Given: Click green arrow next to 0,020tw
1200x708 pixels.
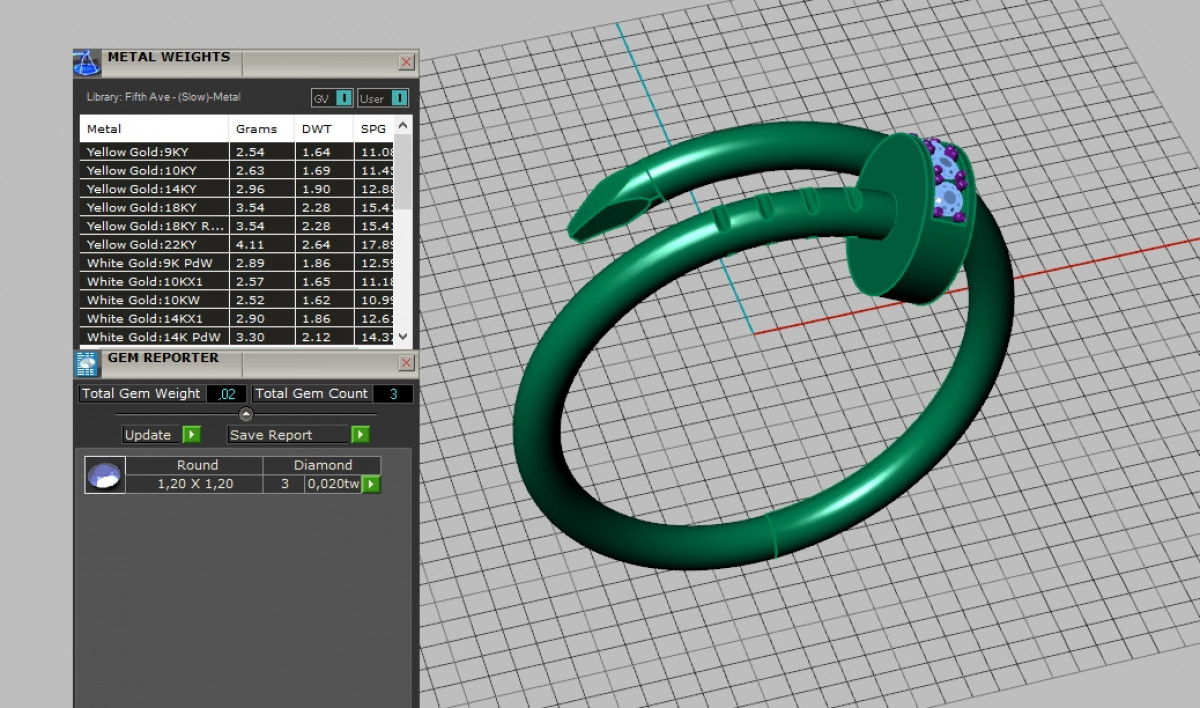Looking at the screenshot, I should pos(371,484).
